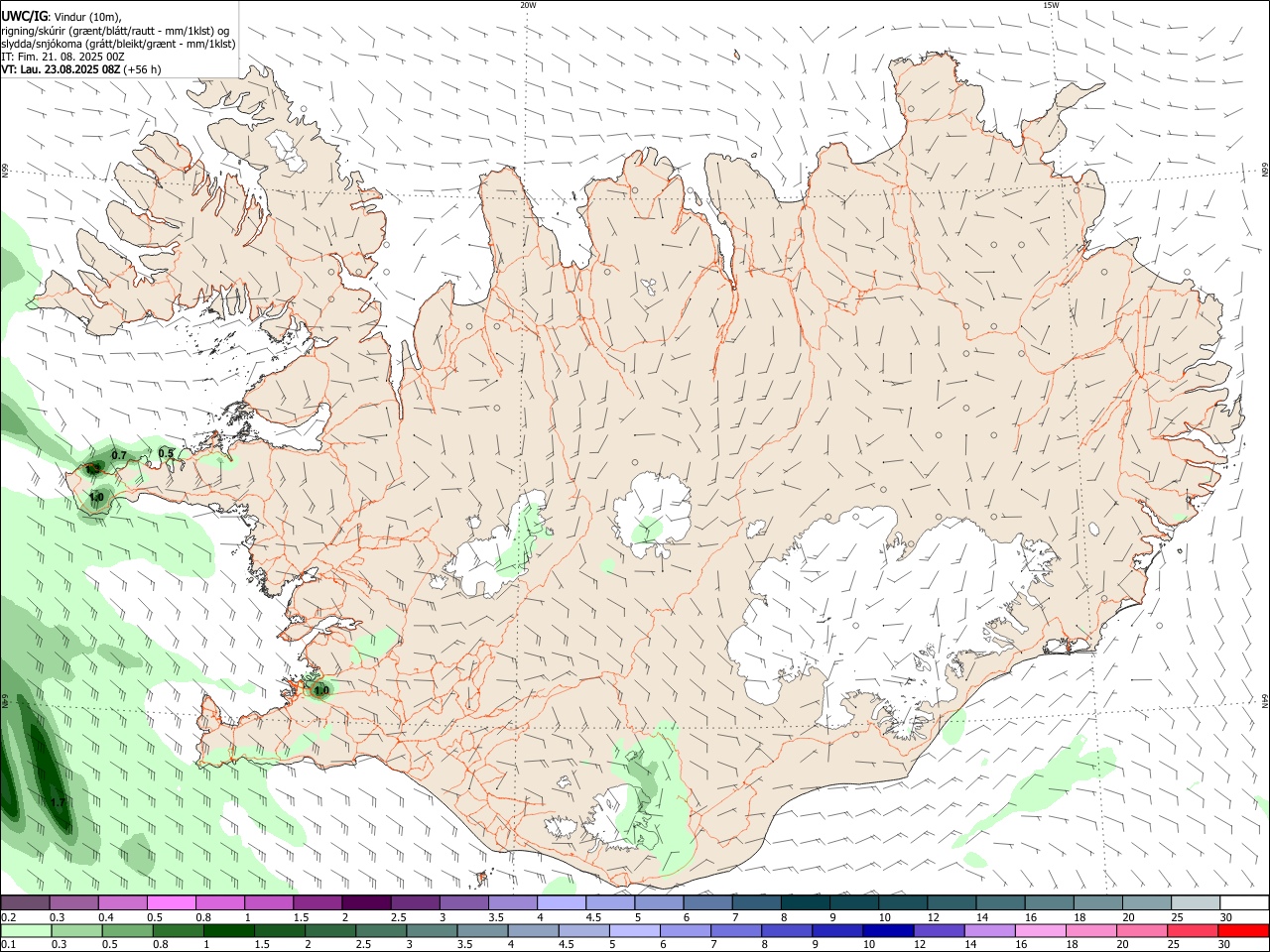Click the blue 8–9 rain legend swatch
Image resolution: width=1270 pixels, height=952 pixels.
[x=786, y=931]
